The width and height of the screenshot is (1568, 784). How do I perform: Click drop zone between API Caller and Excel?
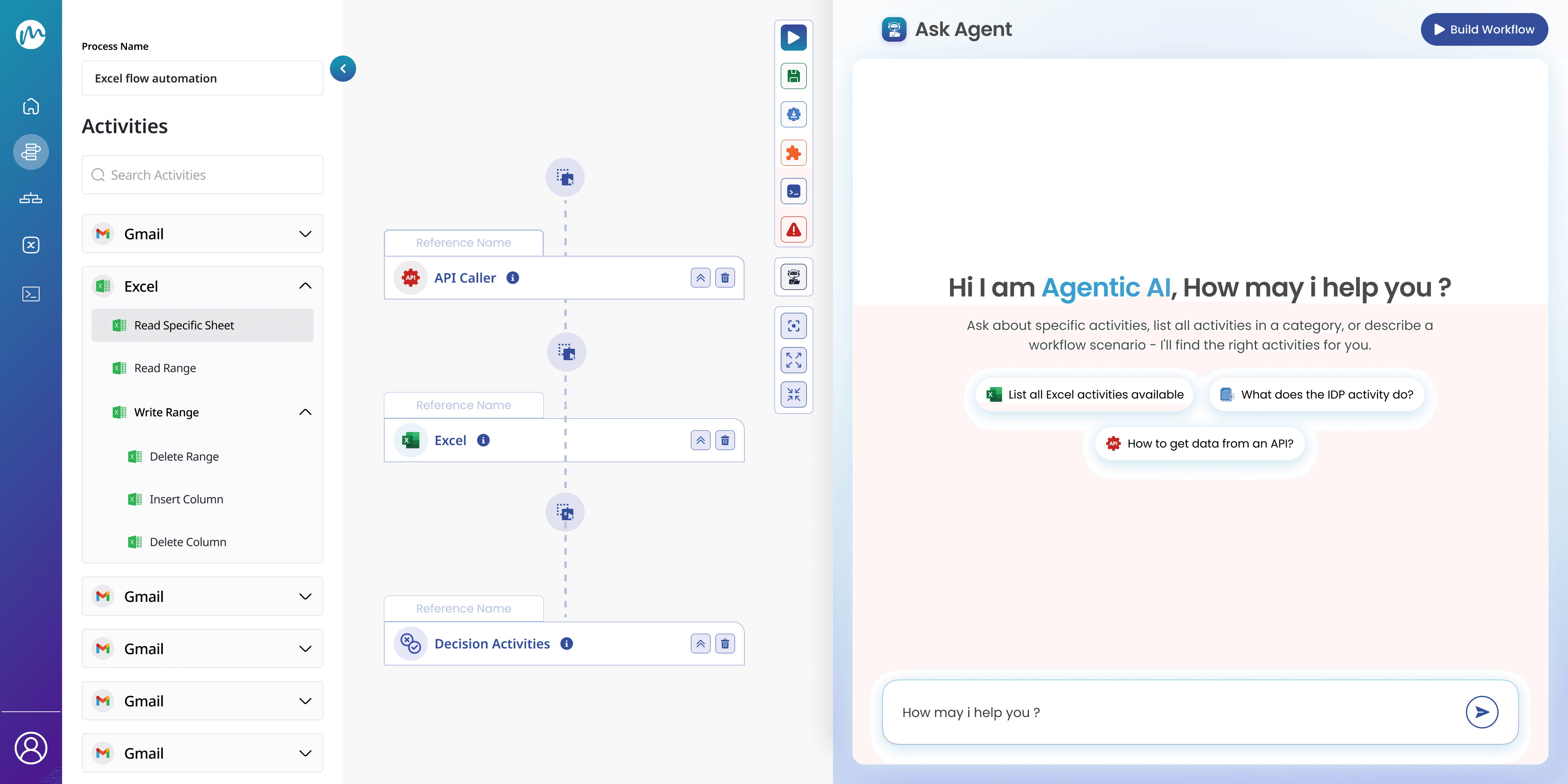click(x=566, y=352)
